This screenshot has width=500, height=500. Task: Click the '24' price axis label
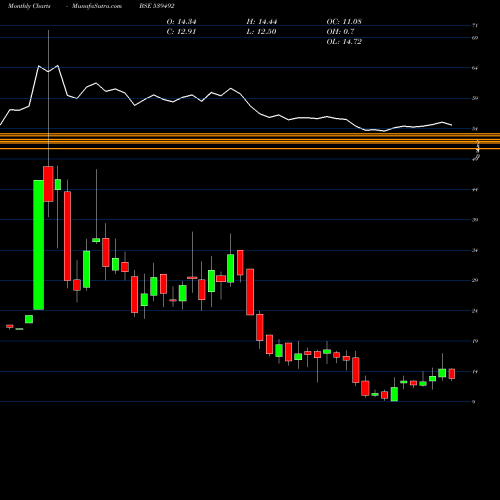pos(475,311)
